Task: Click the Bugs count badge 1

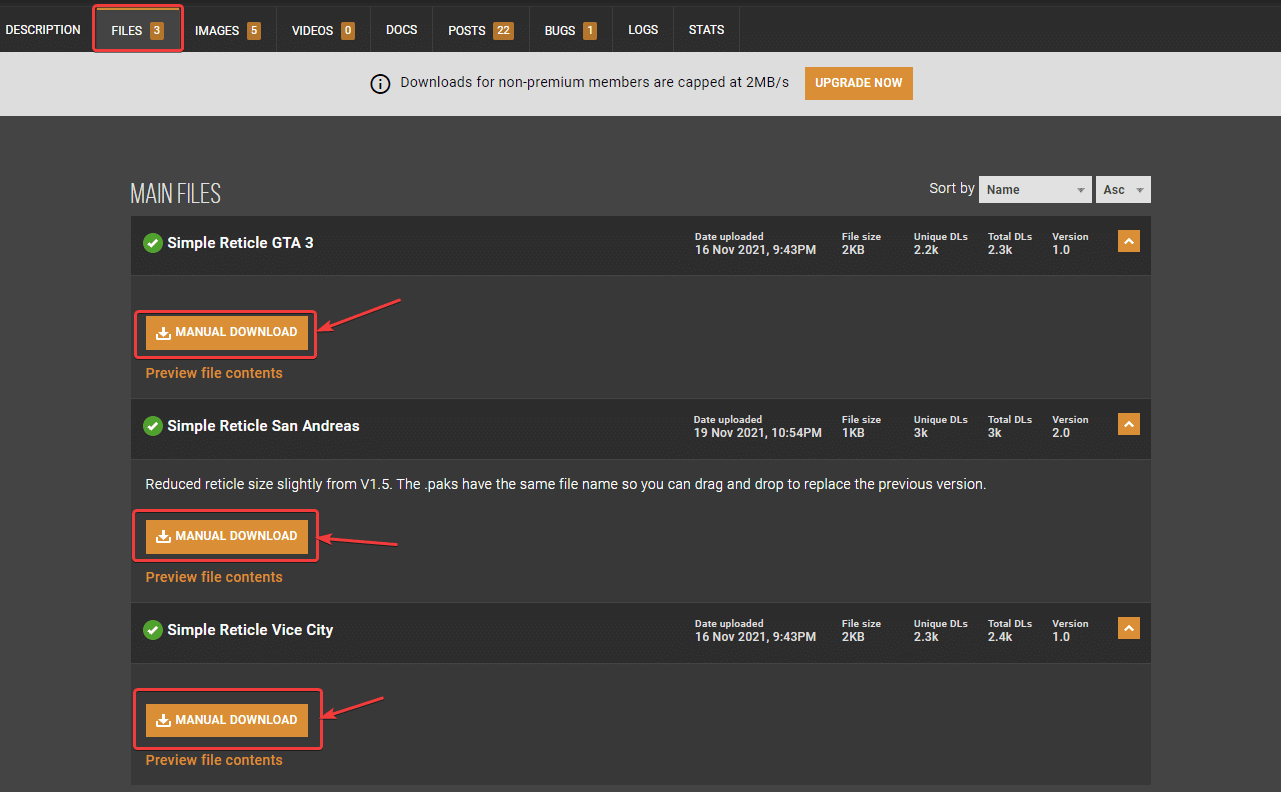Action: click(x=589, y=31)
